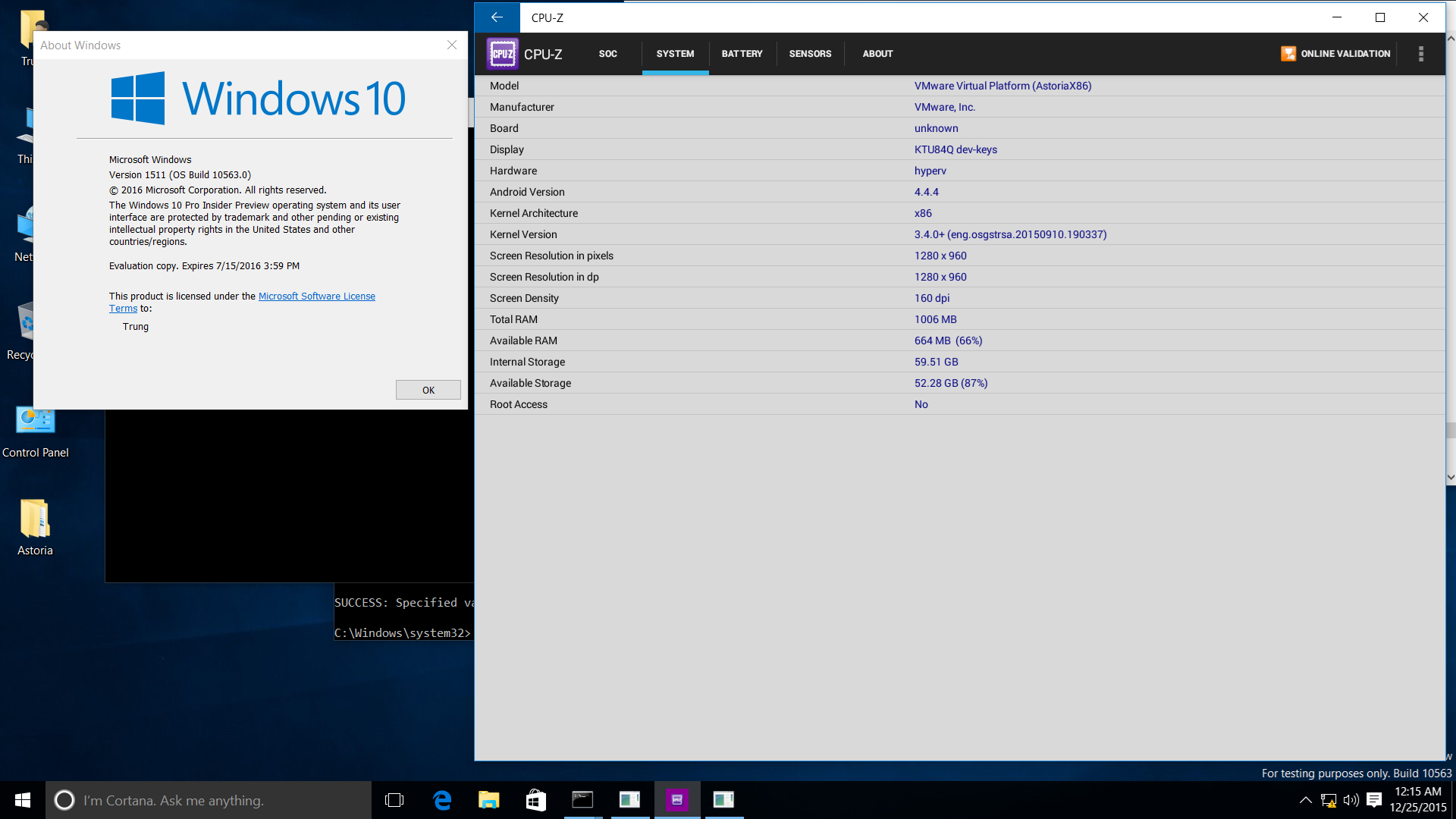Click the Cortana circle icon
The height and width of the screenshot is (819, 1456).
64,800
